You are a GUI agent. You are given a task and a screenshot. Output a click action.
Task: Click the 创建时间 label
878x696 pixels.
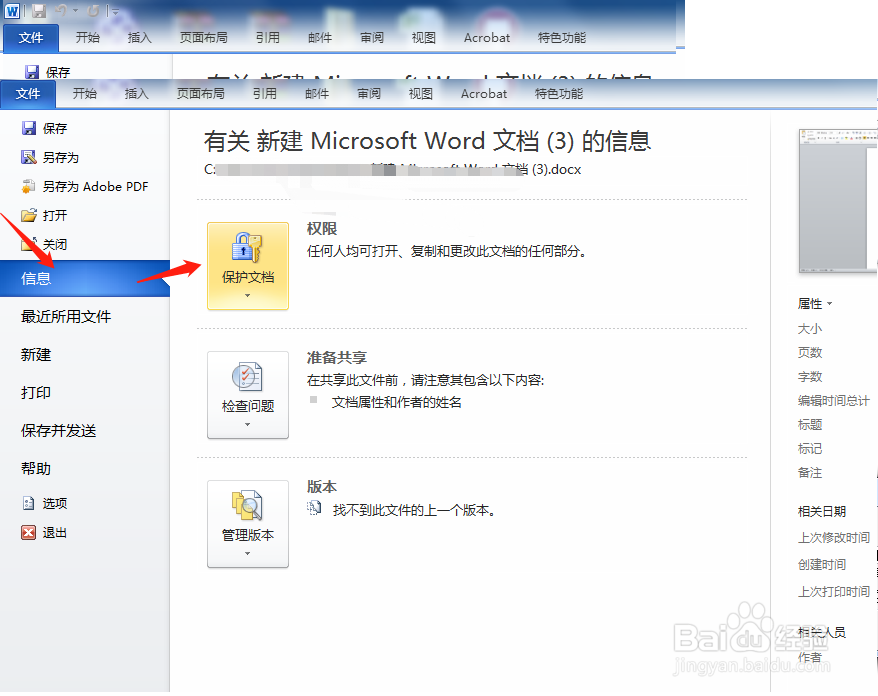pos(821,565)
